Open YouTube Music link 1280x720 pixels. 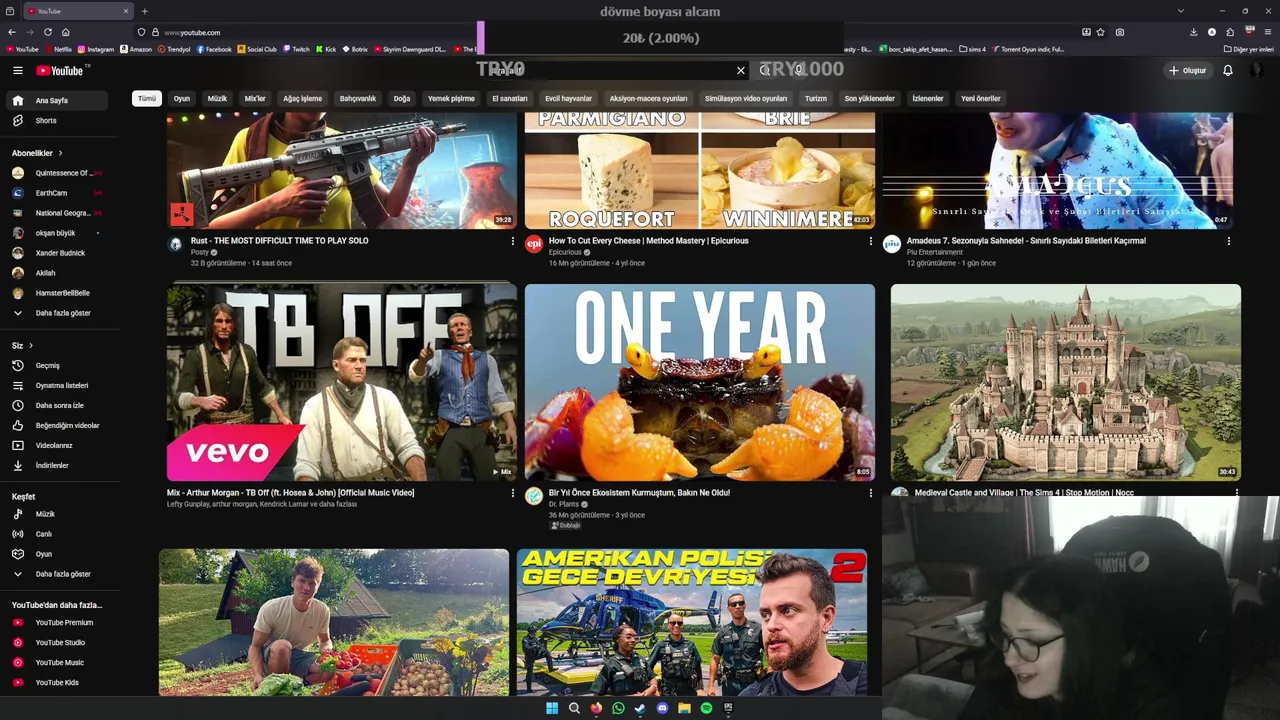tap(60, 662)
